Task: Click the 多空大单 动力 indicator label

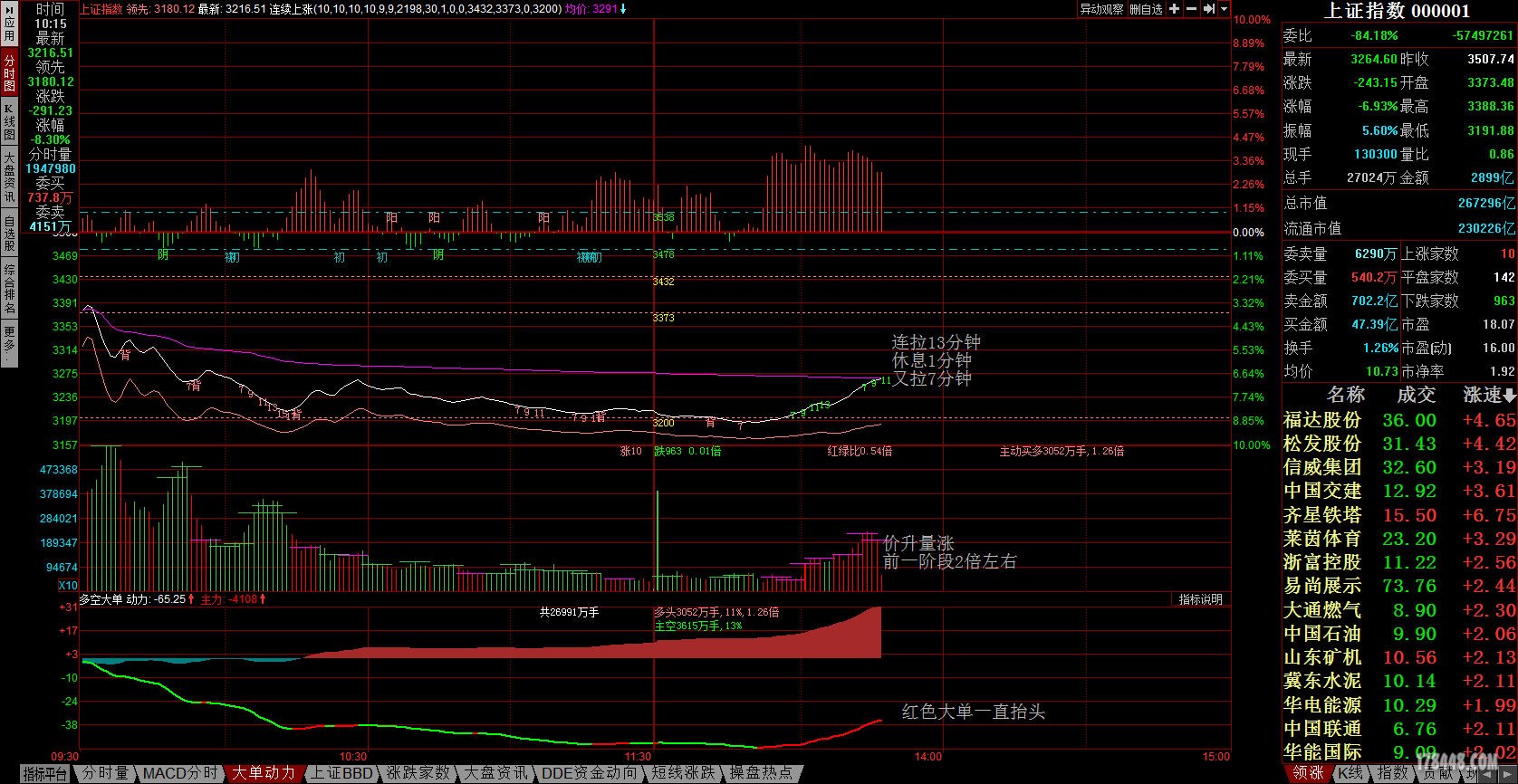Action: [x=132, y=599]
